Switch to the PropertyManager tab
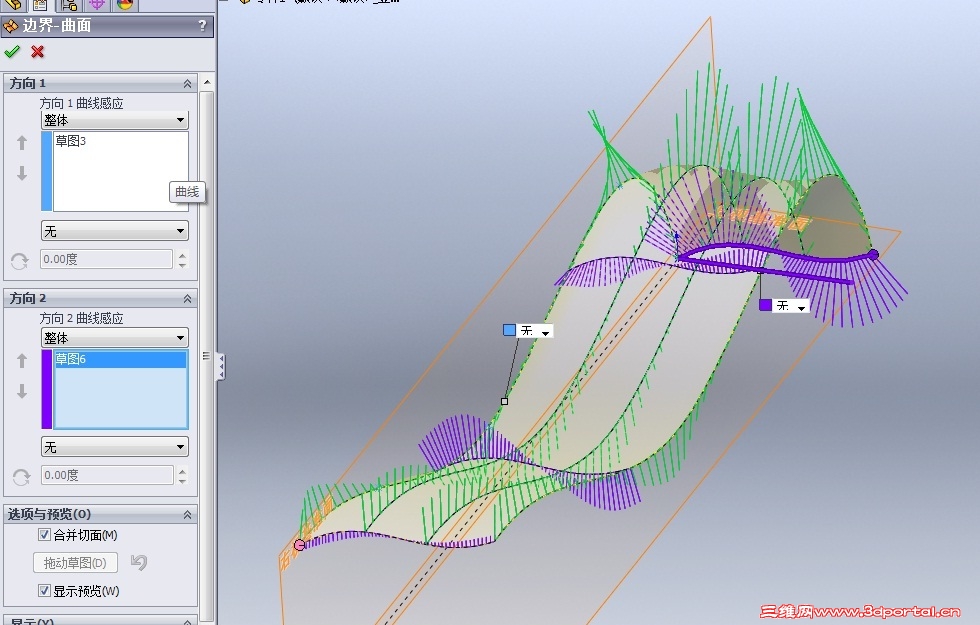The height and width of the screenshot is (625, 980). [x=40, y=5]
